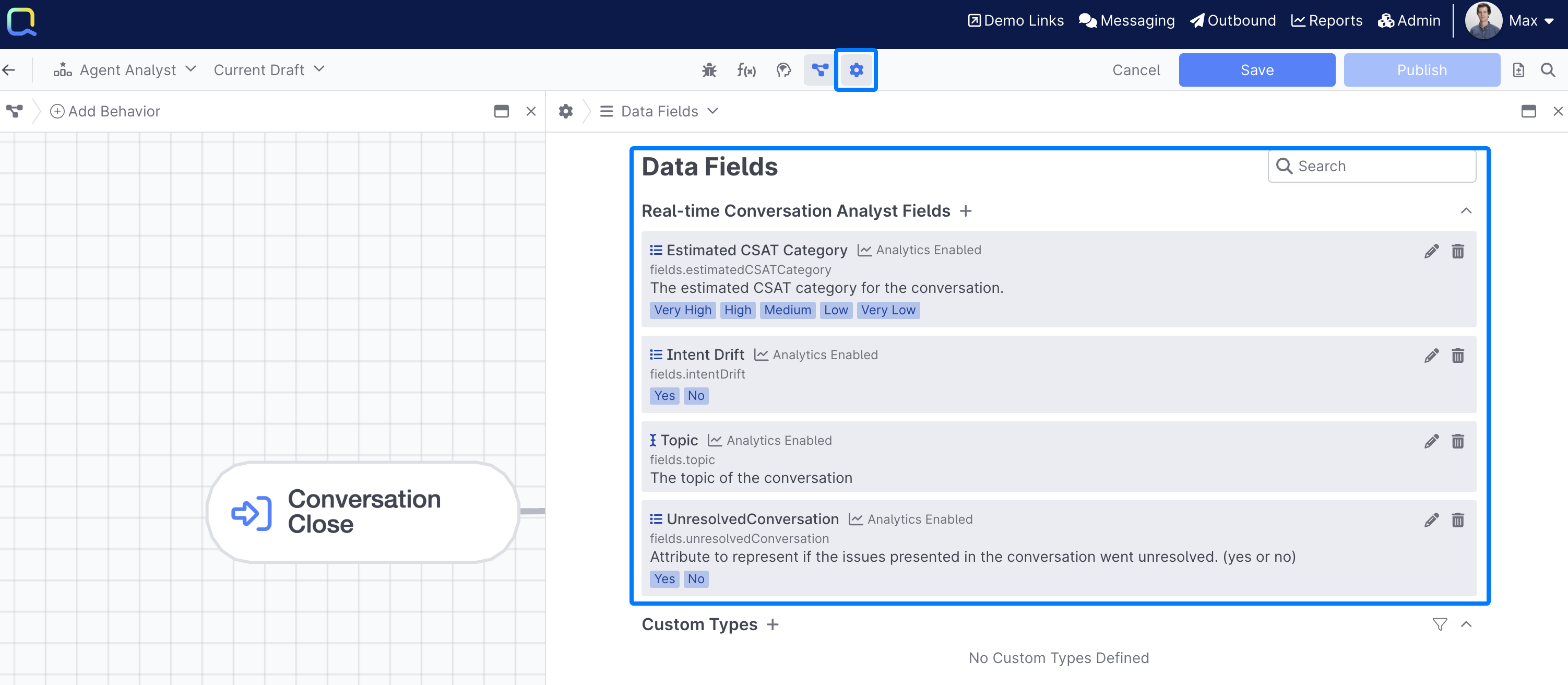This screenshot has width=1568, height=685.
Task: Delete the Intent Drift field
Action: point(1457,356)
